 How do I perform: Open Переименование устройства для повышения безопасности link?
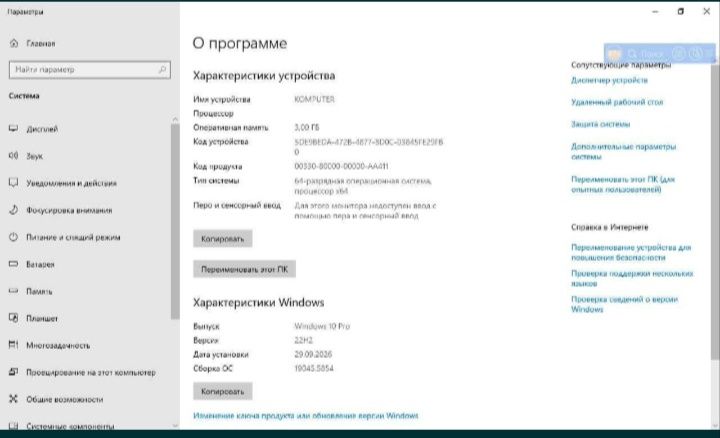point(631,253)
